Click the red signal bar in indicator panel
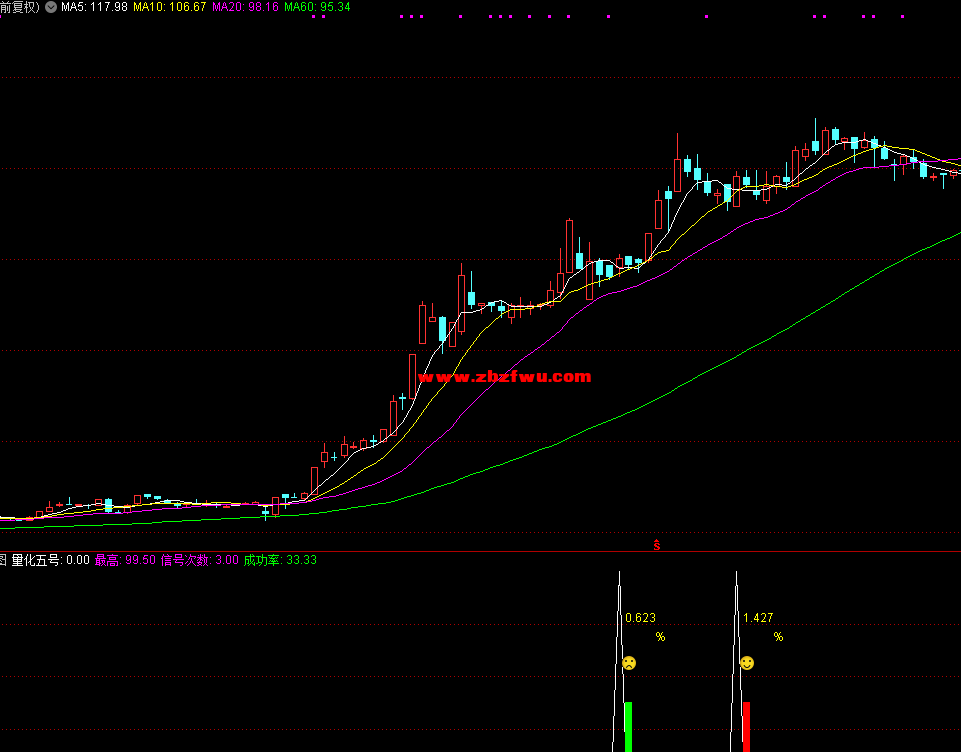The width and height of the screenshot is (961, 752). [746, 726]
